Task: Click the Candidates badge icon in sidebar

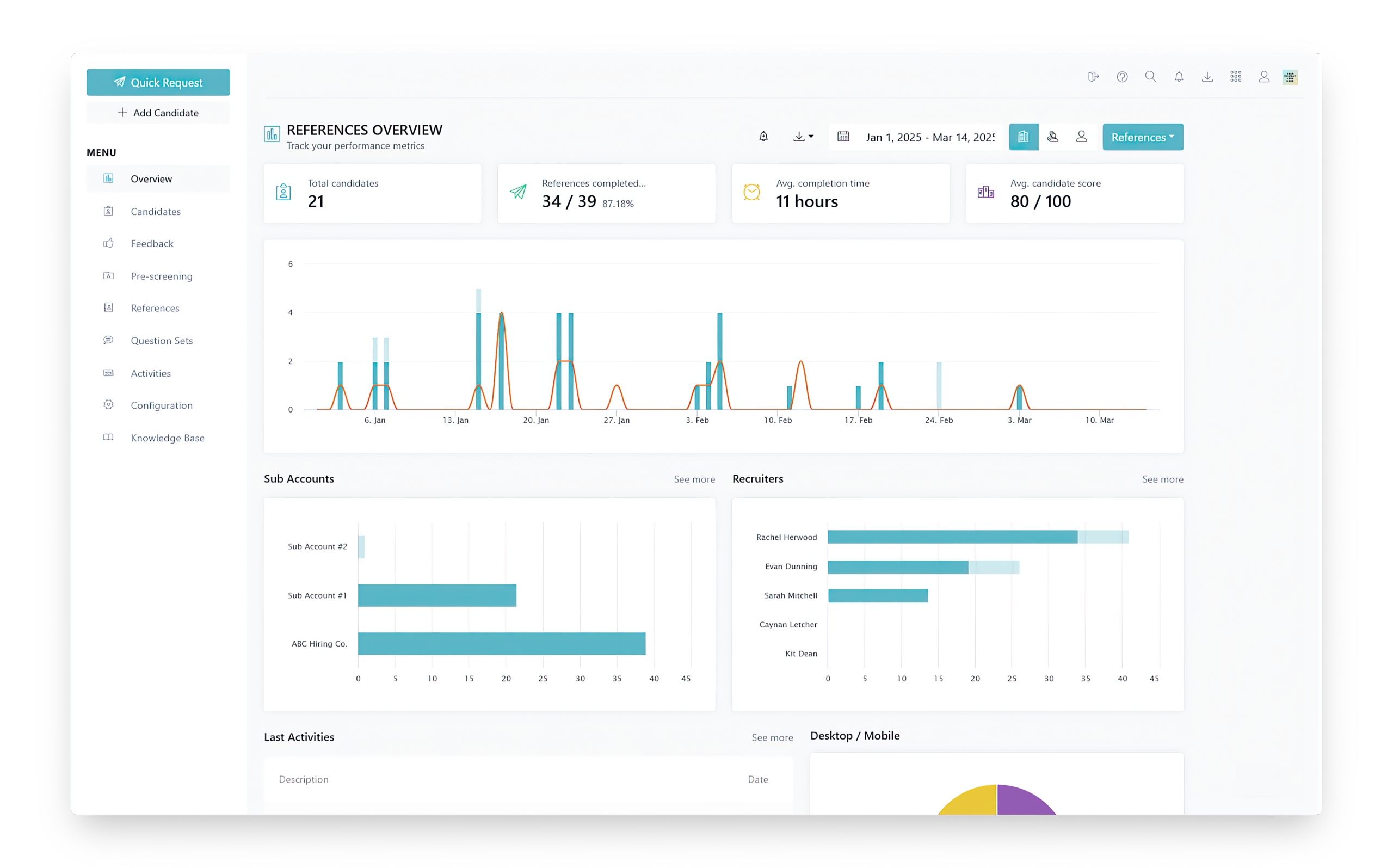Action: coord(108,211)
